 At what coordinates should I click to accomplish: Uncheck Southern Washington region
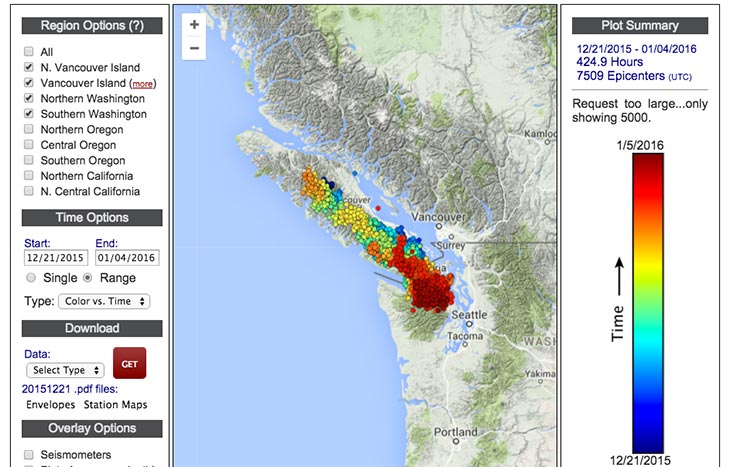(29, 113)
